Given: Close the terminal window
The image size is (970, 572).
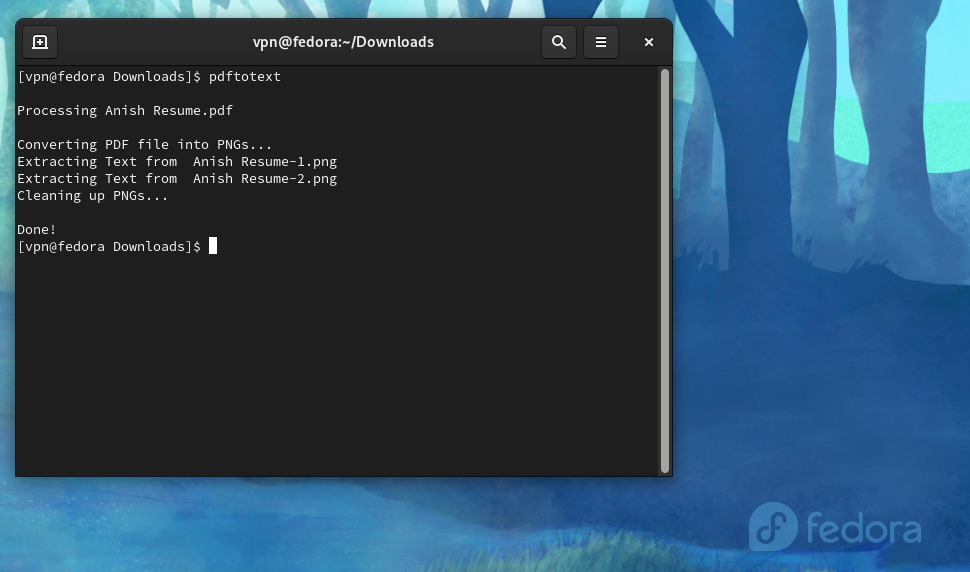Looking at the screenshot, I should pos(649,42).
